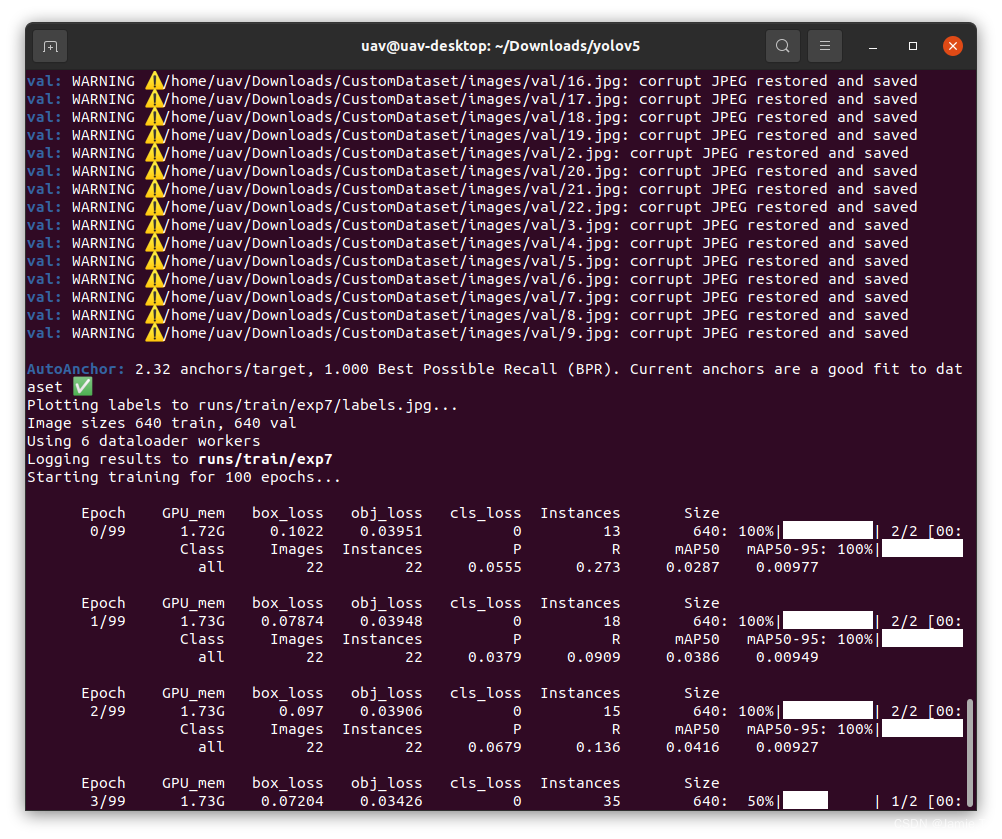Click the val/8.jpg warning line
Viewport: 1002px width, 839px height.
click(x=468, y=315)
